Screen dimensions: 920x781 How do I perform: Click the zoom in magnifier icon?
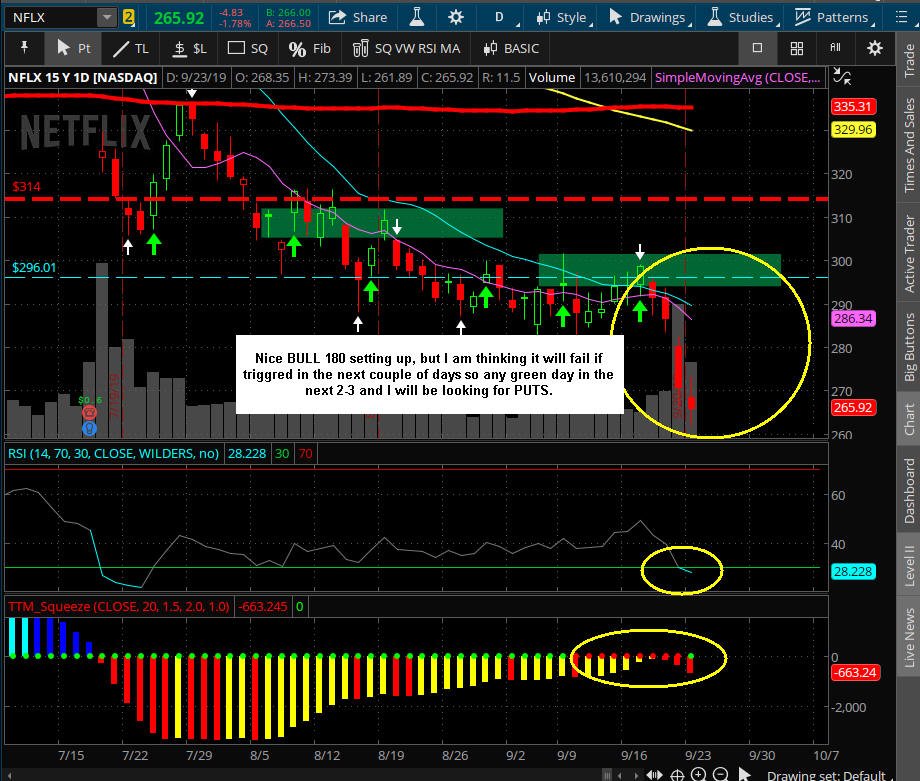pos(698,775)
